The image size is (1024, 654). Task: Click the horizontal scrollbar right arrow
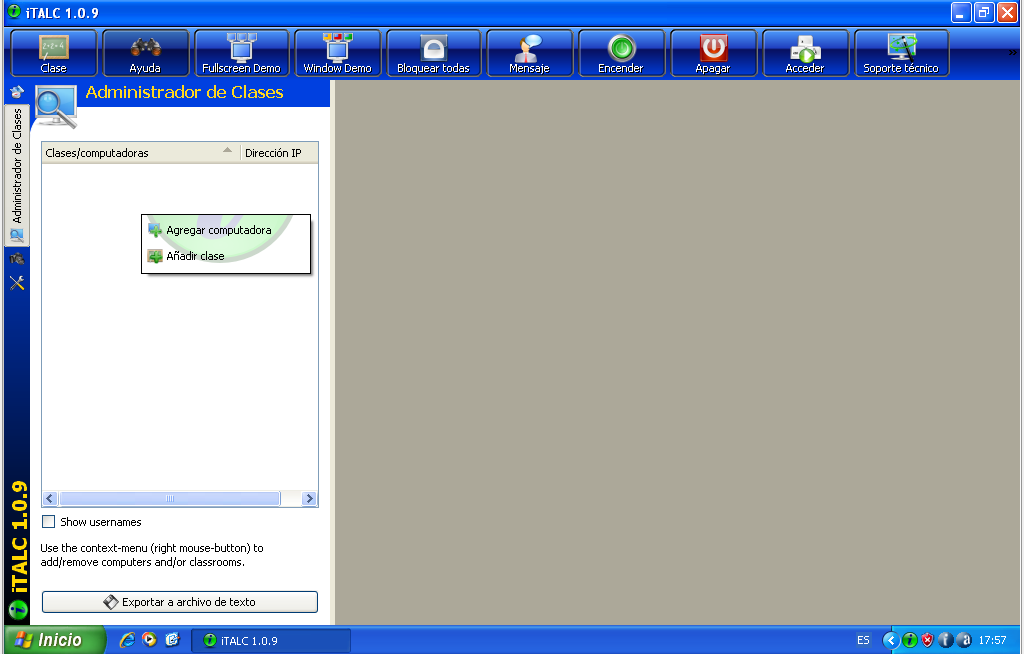(x=309, y=498)
